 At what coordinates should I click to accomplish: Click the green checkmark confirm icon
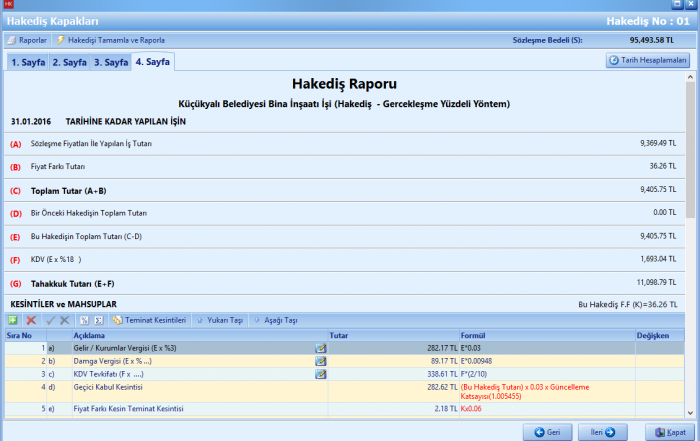[50, 320]
